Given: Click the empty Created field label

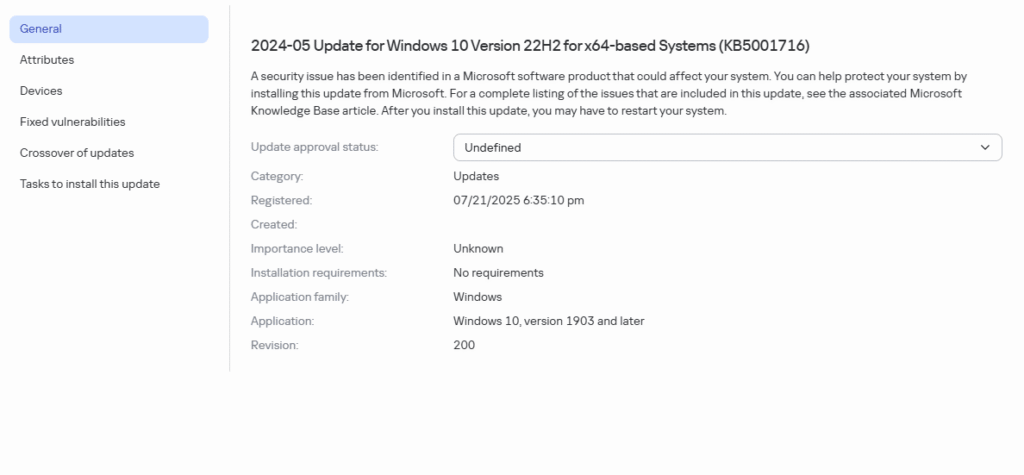Looking at the screenshot, I should point(274,224).
